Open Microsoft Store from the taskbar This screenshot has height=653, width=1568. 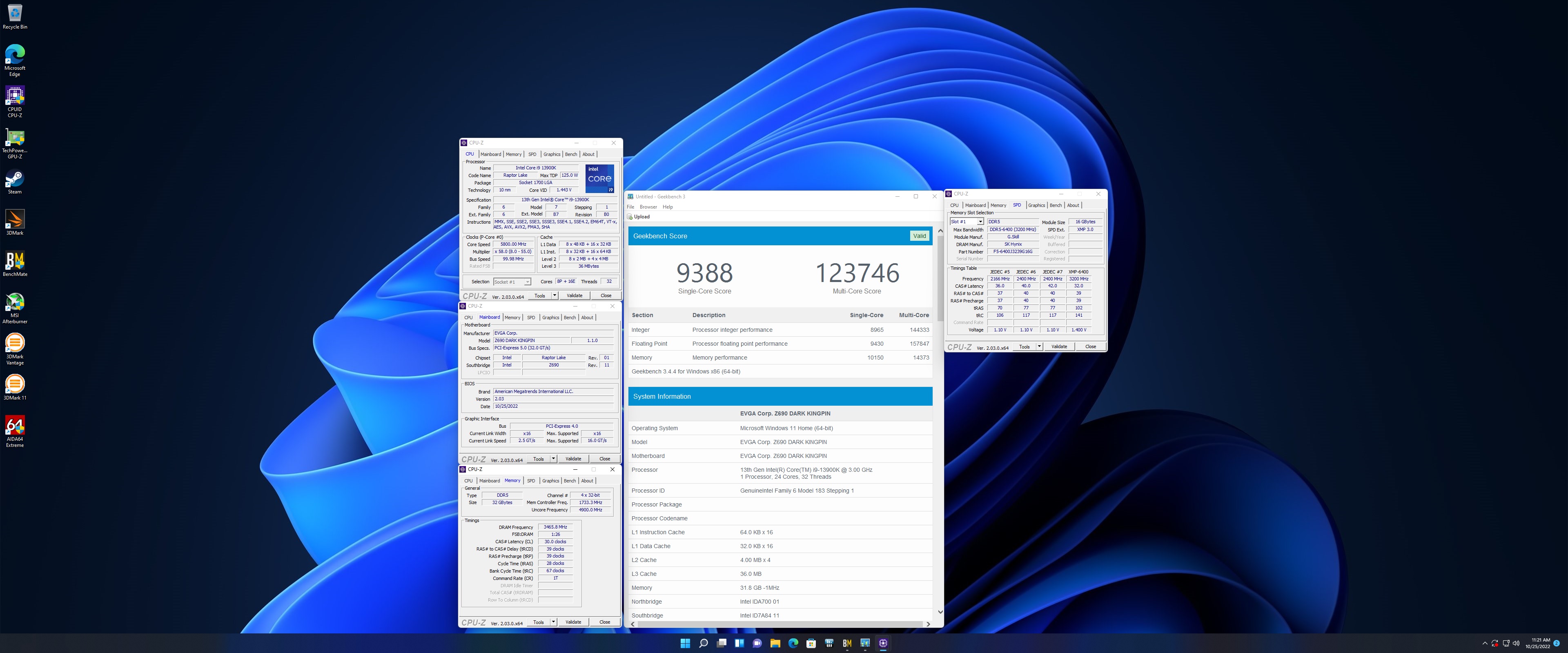point(811,643)
